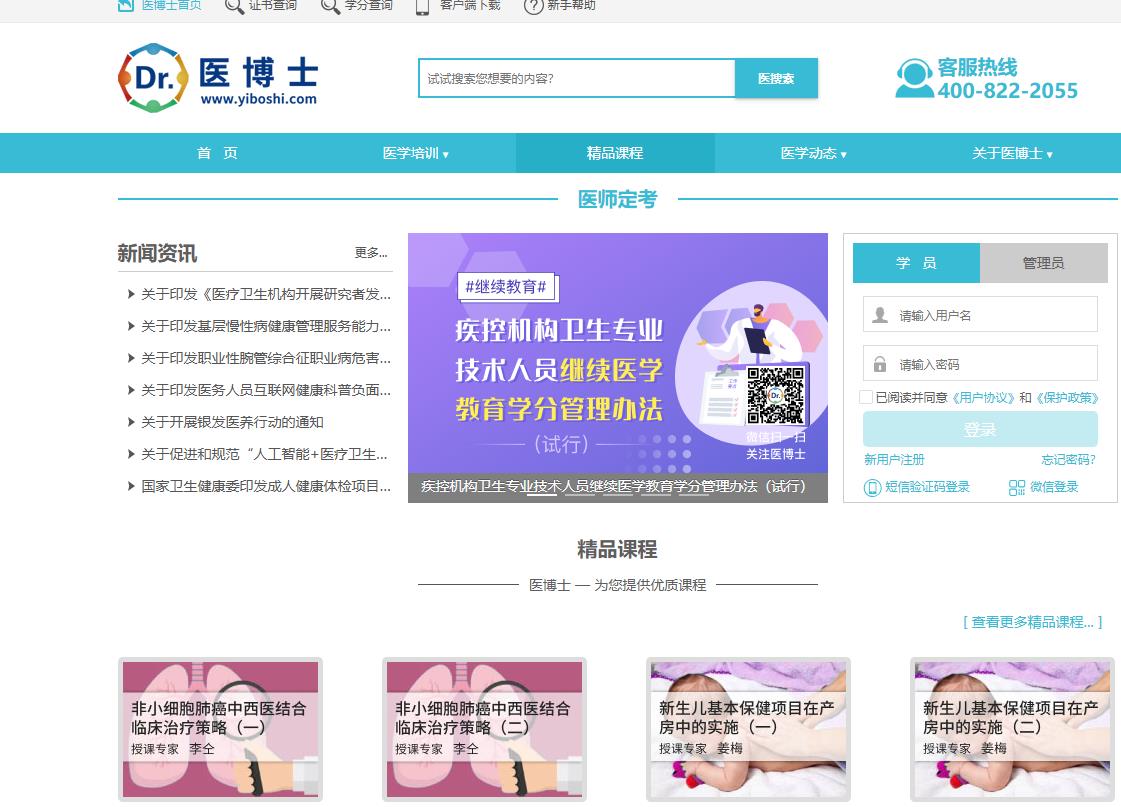The height and width of the screenshot is (807, 1121).
Task: Click the 学分查询 search icon
Action: pos(330,6)
